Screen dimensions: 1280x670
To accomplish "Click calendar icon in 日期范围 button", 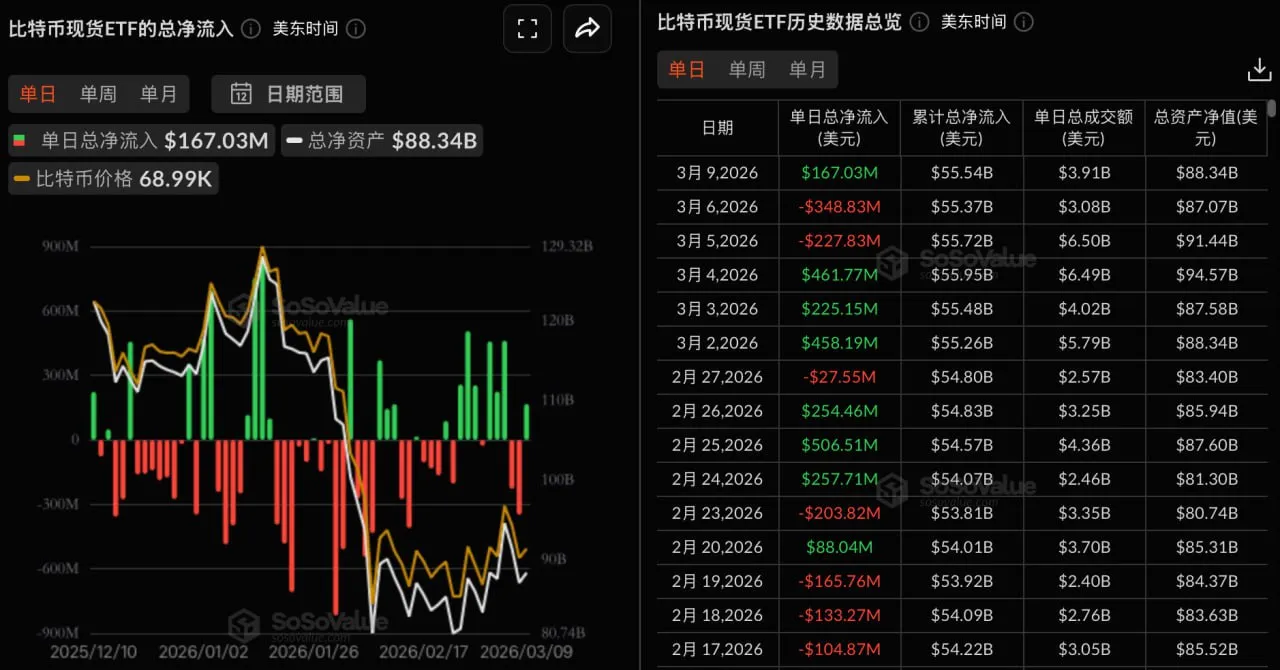I will point(241,94).
